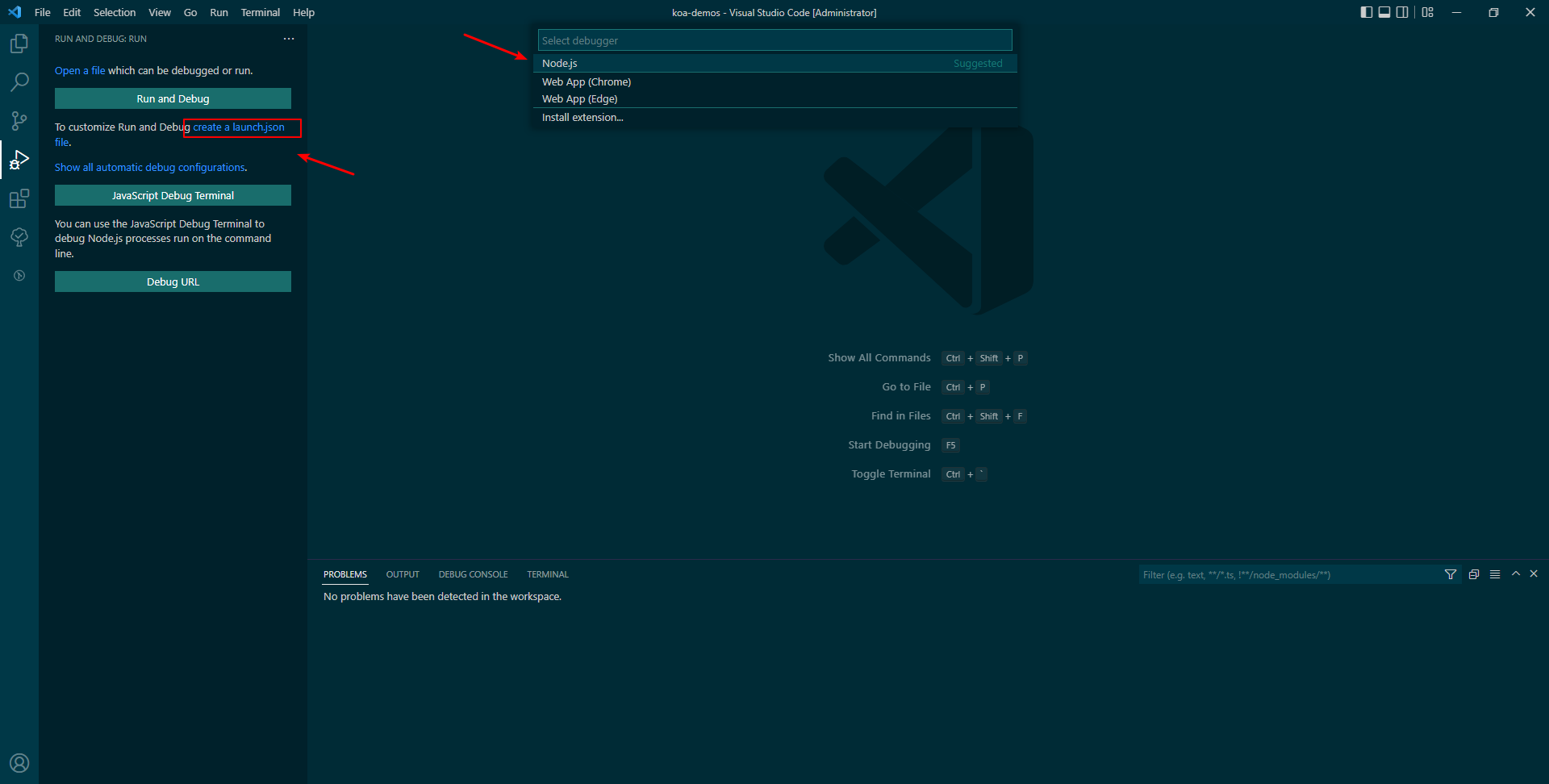Open the Help menu
This screenshot has width=1549, height=784.
point(304,12)
